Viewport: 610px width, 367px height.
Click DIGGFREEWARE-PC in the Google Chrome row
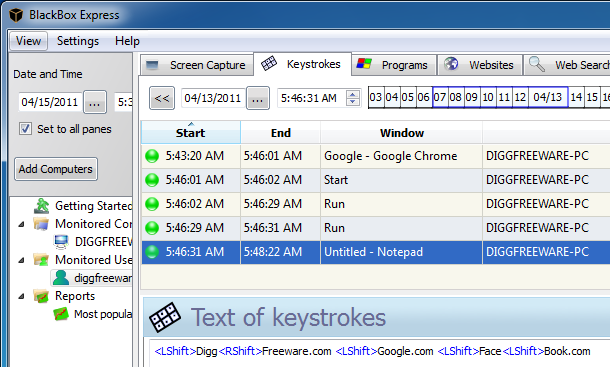(x=537, y=156)
